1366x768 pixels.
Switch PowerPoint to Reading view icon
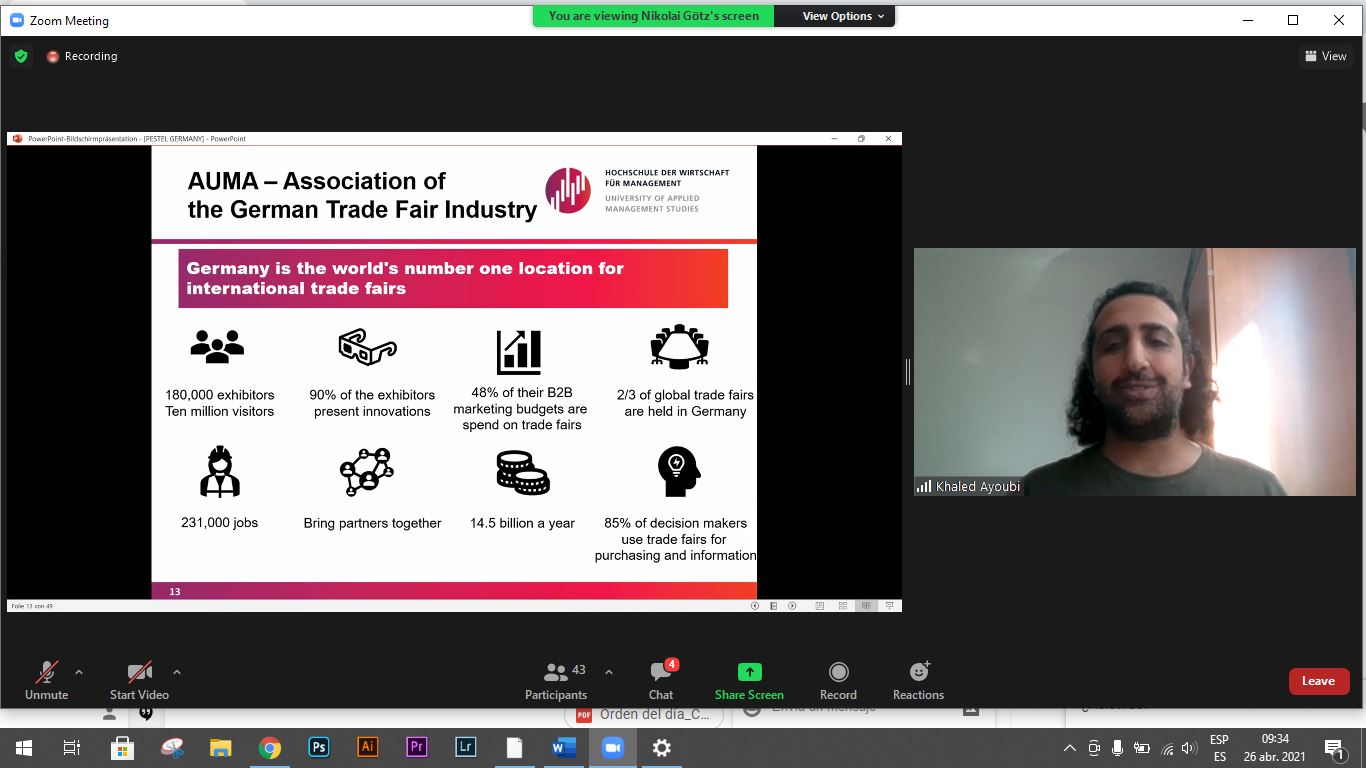866,606
